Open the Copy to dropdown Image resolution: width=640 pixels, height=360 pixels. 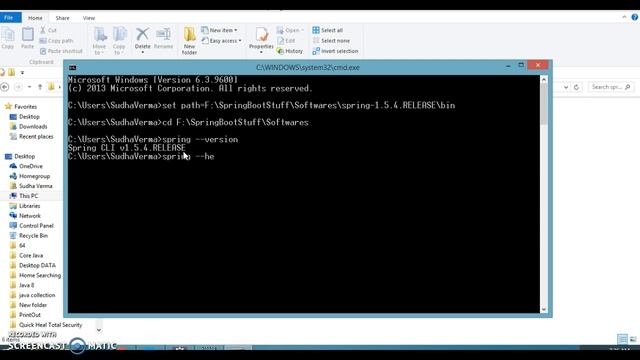click(x=119, y=41)
